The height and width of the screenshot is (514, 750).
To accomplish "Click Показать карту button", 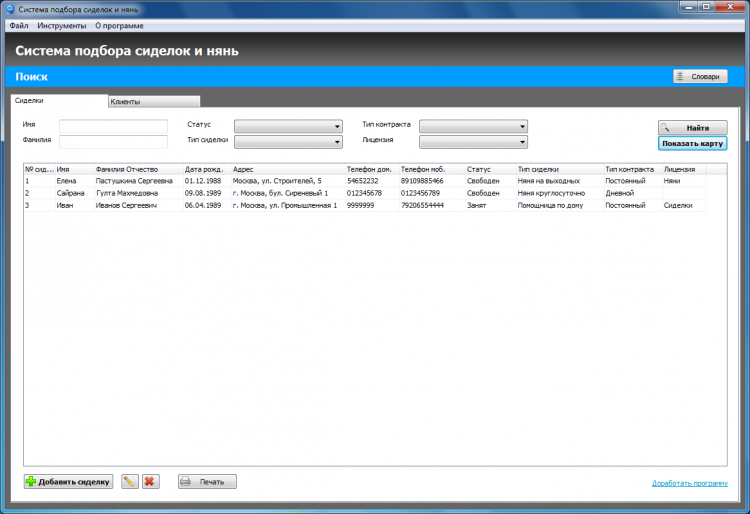I will tap(693, 143).
